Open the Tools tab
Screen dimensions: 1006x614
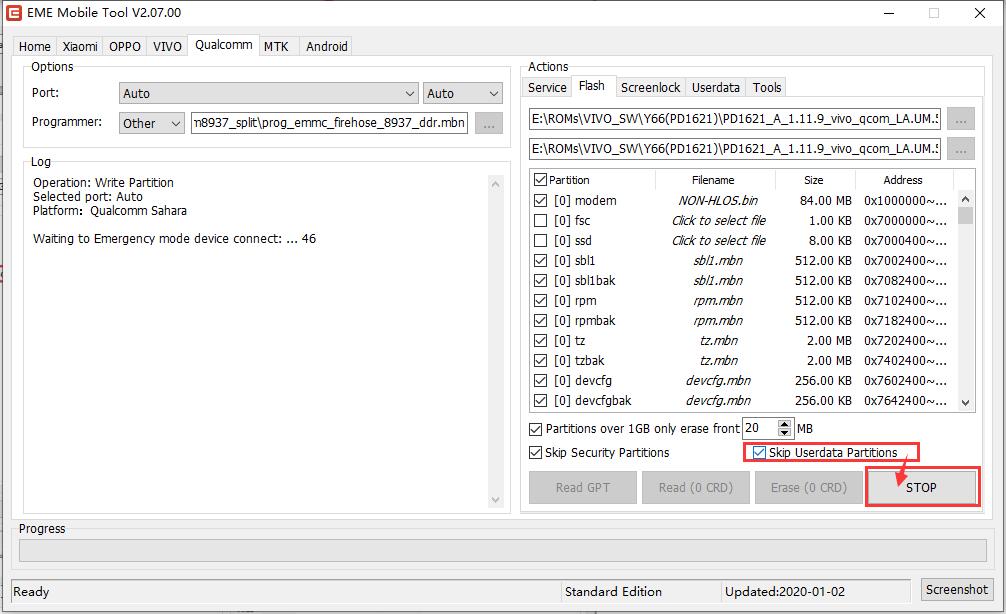click(767, 87)
